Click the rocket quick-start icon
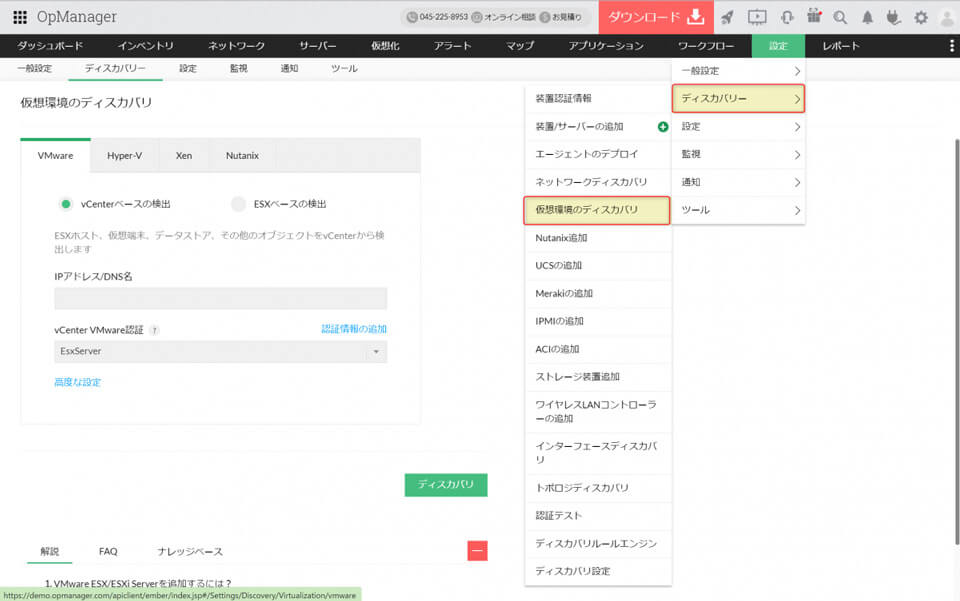Viewport: 960px width, 601px height. click(x=727, y=17)
